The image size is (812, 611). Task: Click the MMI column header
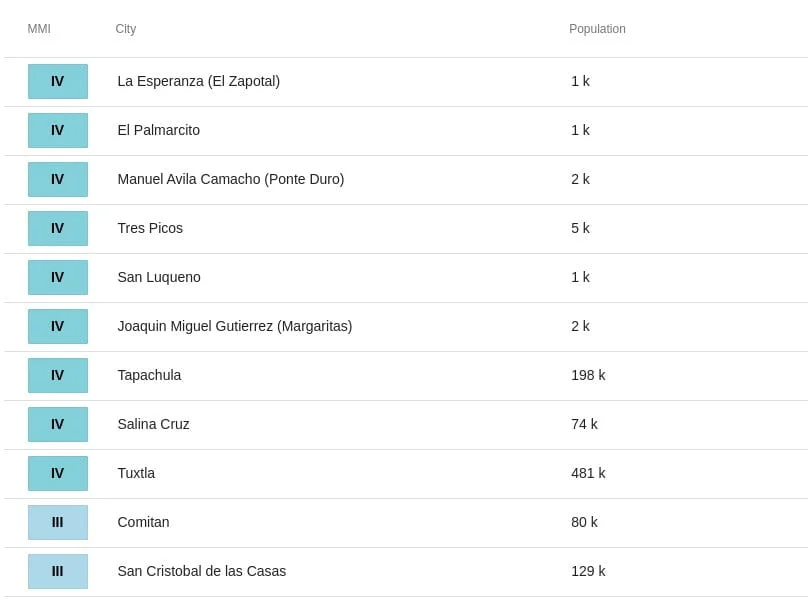coord(39,29)
